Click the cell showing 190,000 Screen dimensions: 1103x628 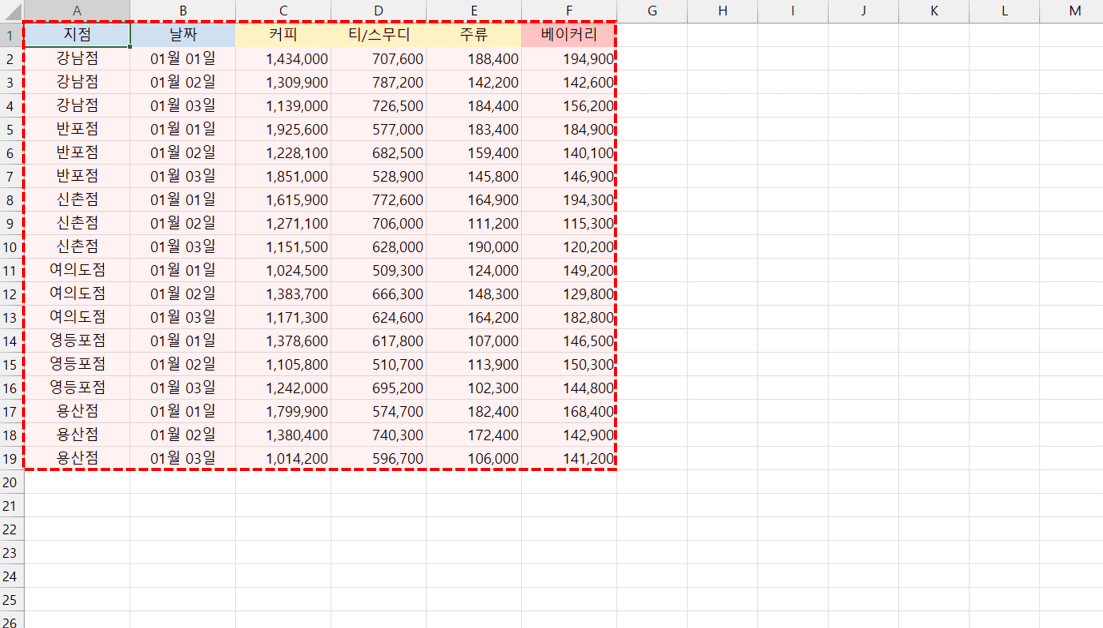point(473,247)
